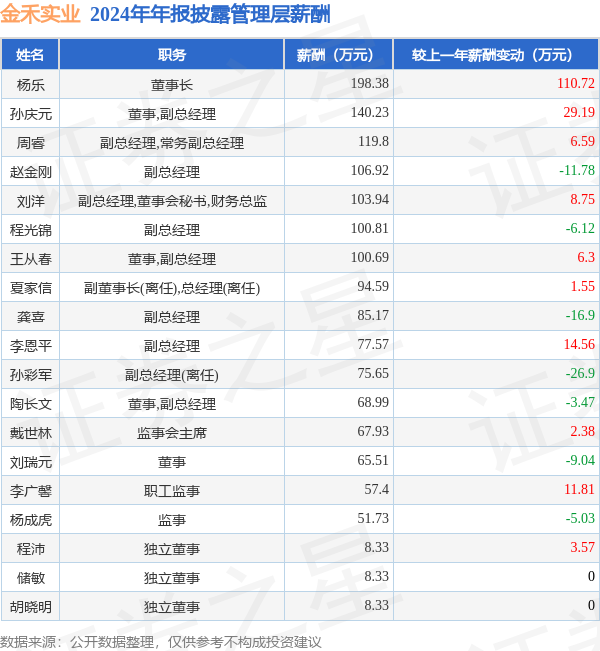
Task: Click salary value 103.94
Action: [x=370, y=199]
